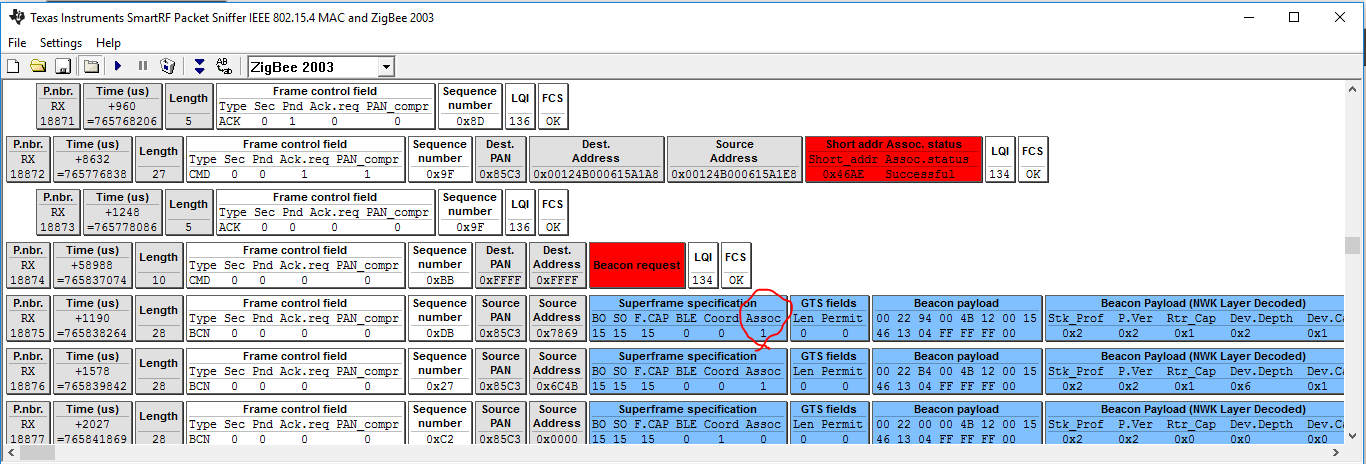Click vertical scrollbar down arrow

pos(1352,437)
